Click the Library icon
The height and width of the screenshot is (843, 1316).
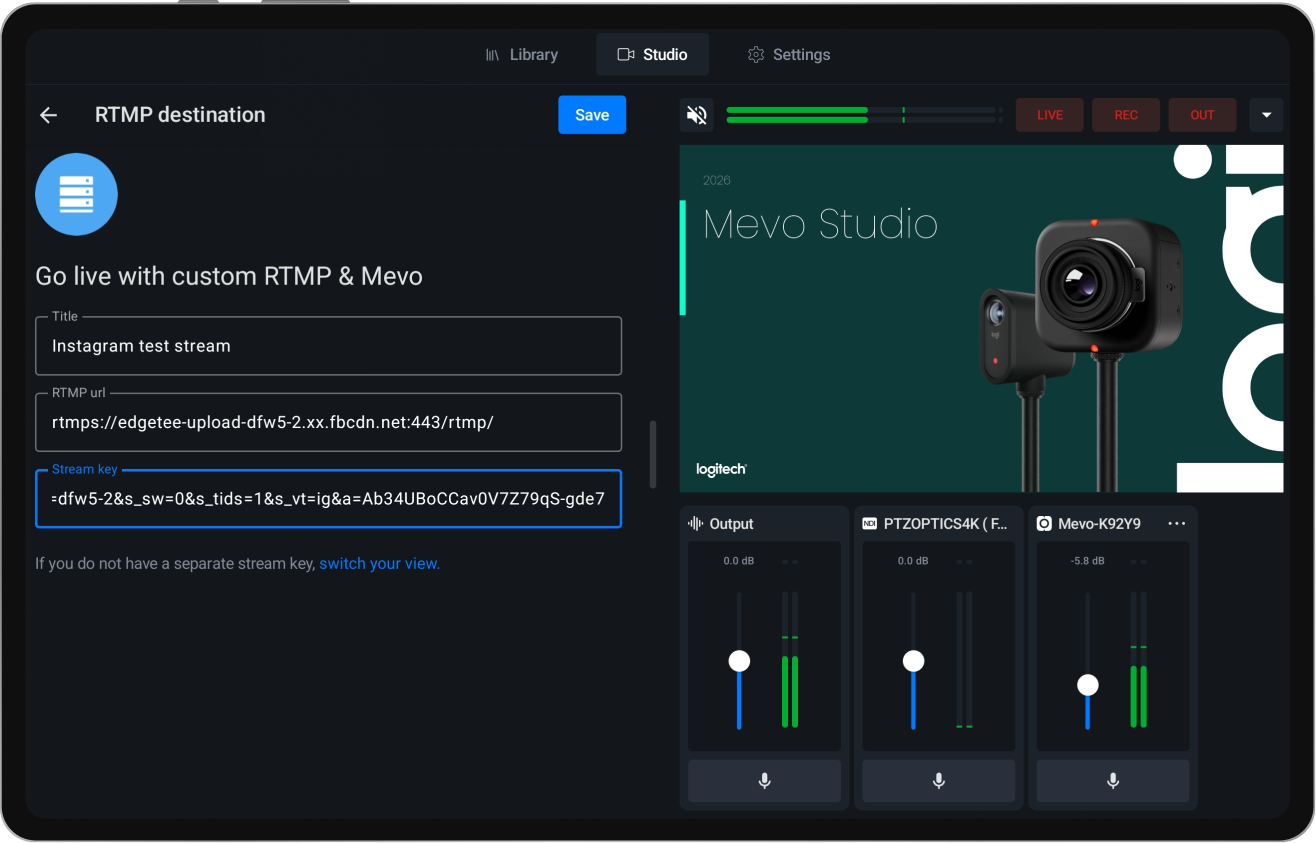492,54
